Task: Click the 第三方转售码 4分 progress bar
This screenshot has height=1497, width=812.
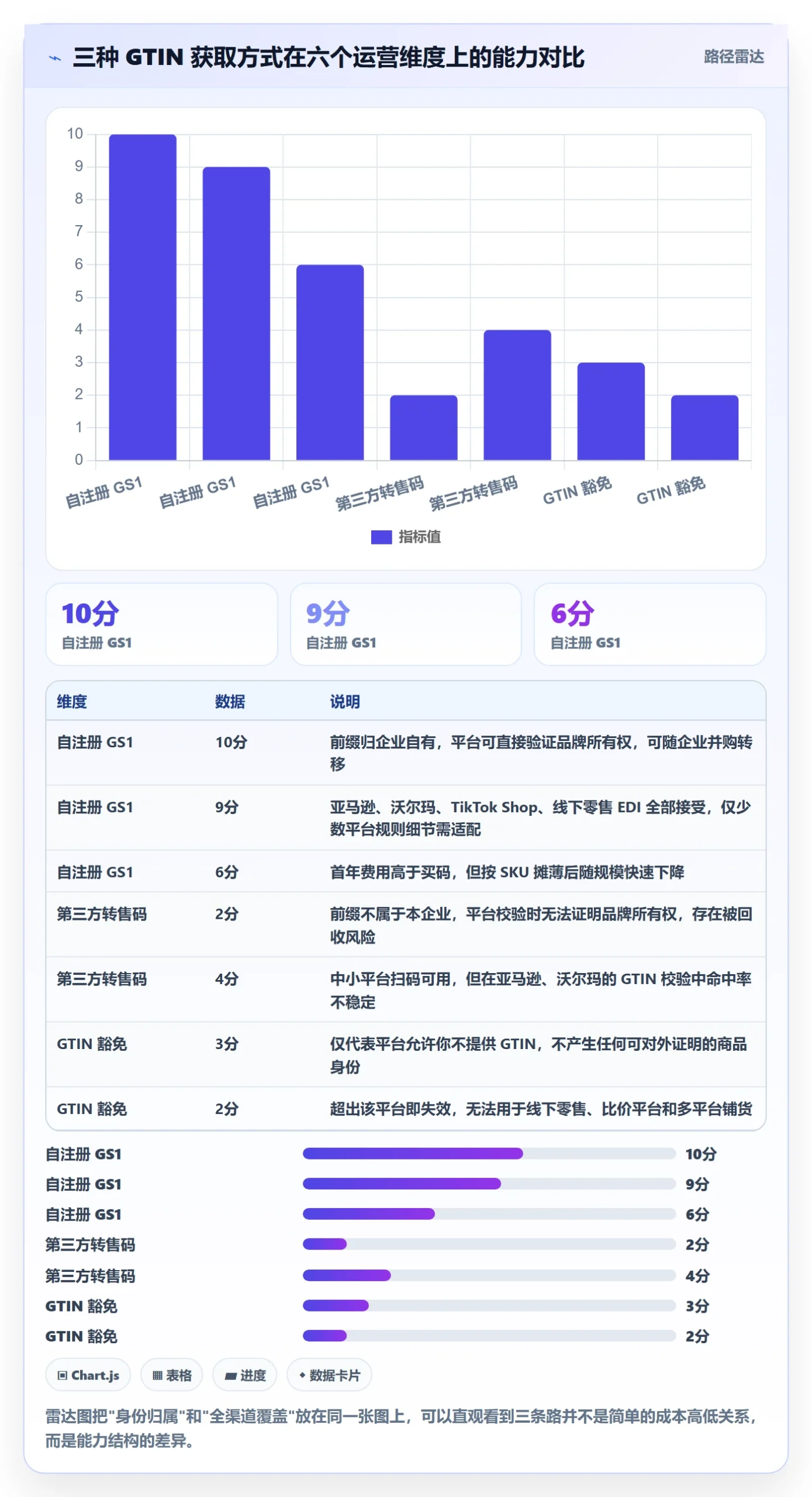Action: click(x=489, y=1275)
